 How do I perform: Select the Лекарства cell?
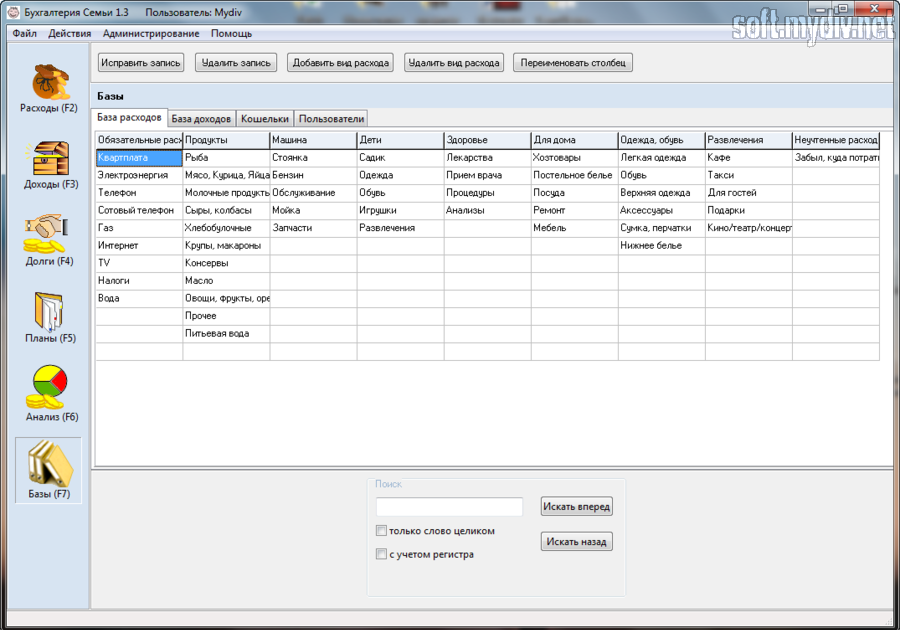(x=488, y=158)
